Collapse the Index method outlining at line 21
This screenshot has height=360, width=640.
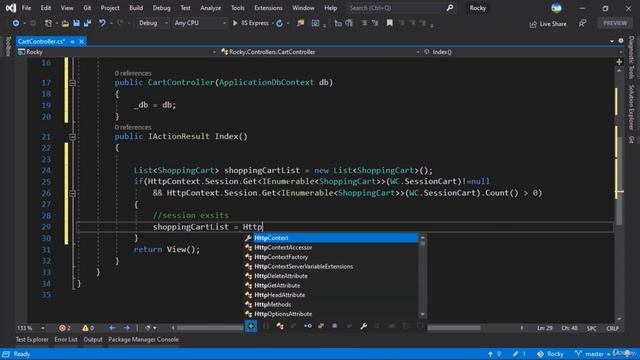(x=72, y=137)
